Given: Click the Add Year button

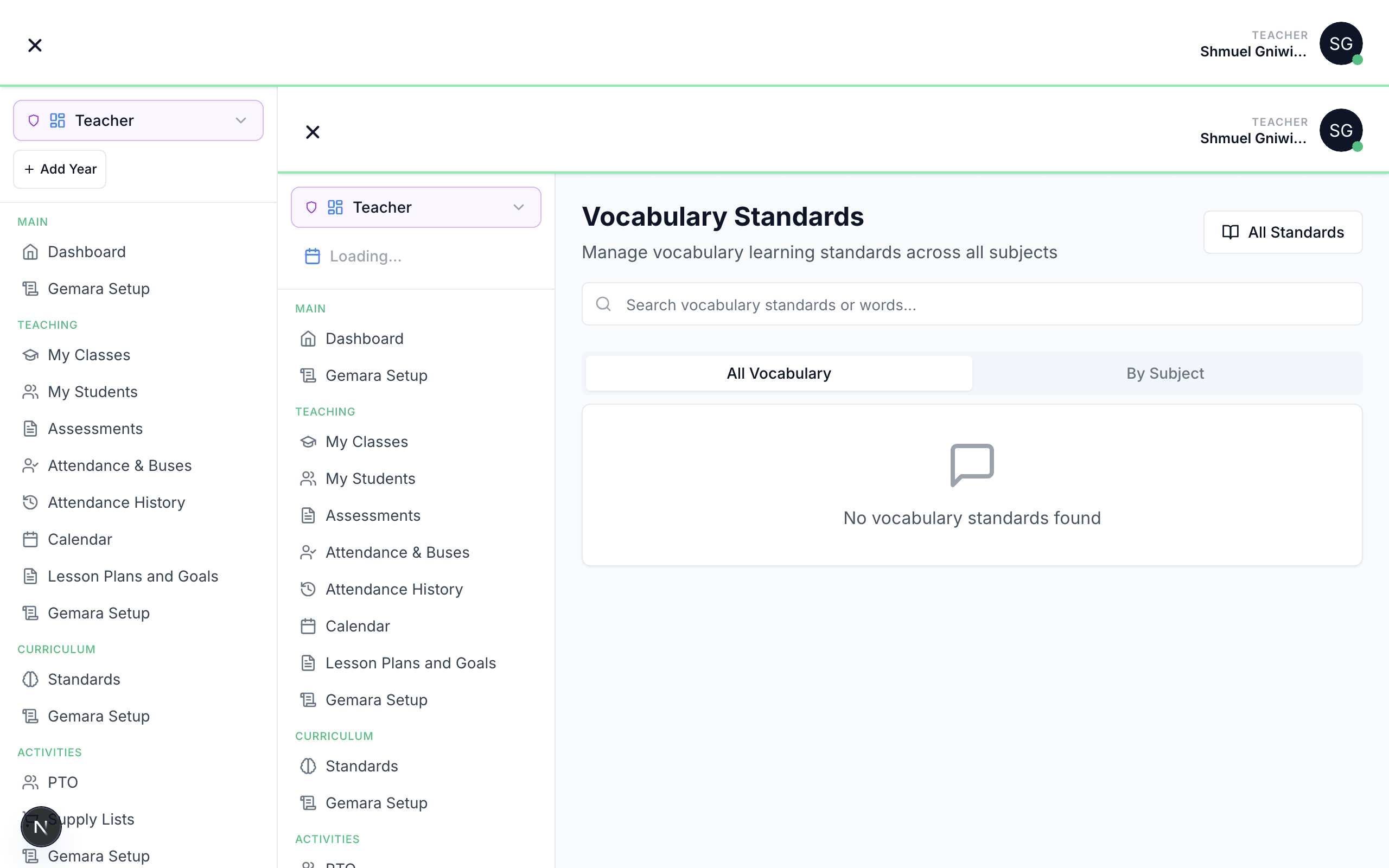Looking at the screenshot, I should point(60,169).
